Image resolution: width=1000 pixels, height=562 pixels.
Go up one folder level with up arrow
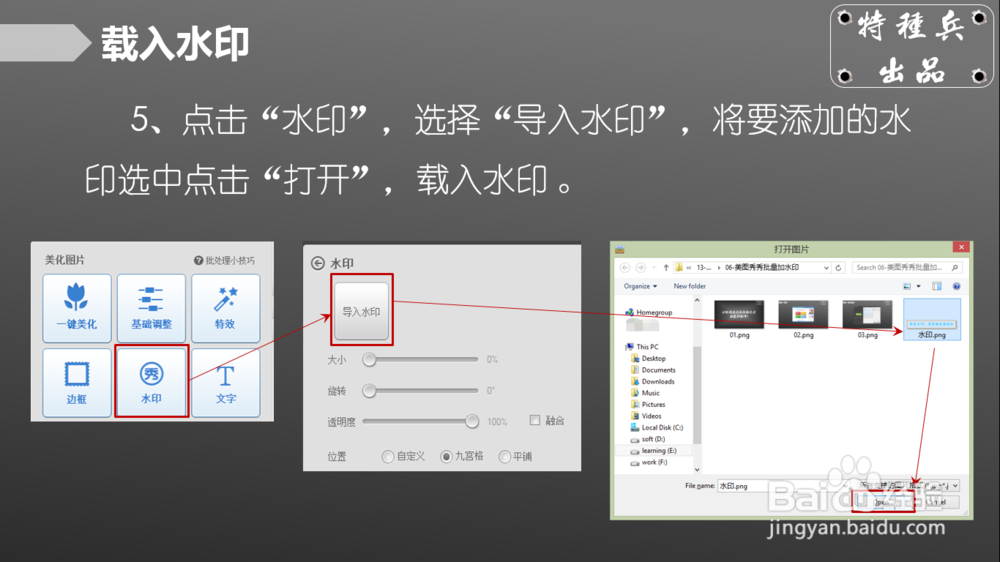(666, 267)
